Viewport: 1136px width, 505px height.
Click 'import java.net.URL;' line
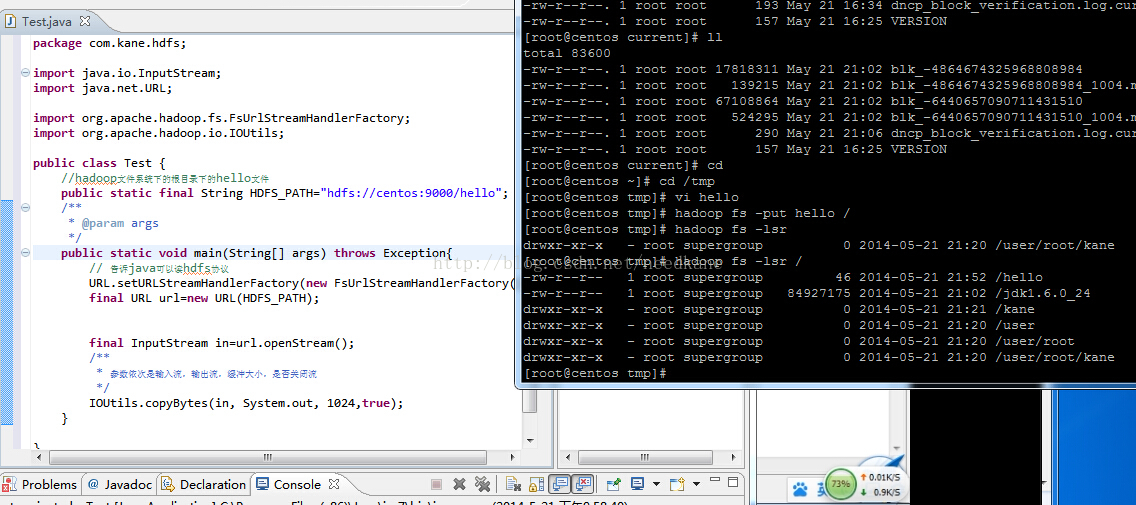point(103,88)
